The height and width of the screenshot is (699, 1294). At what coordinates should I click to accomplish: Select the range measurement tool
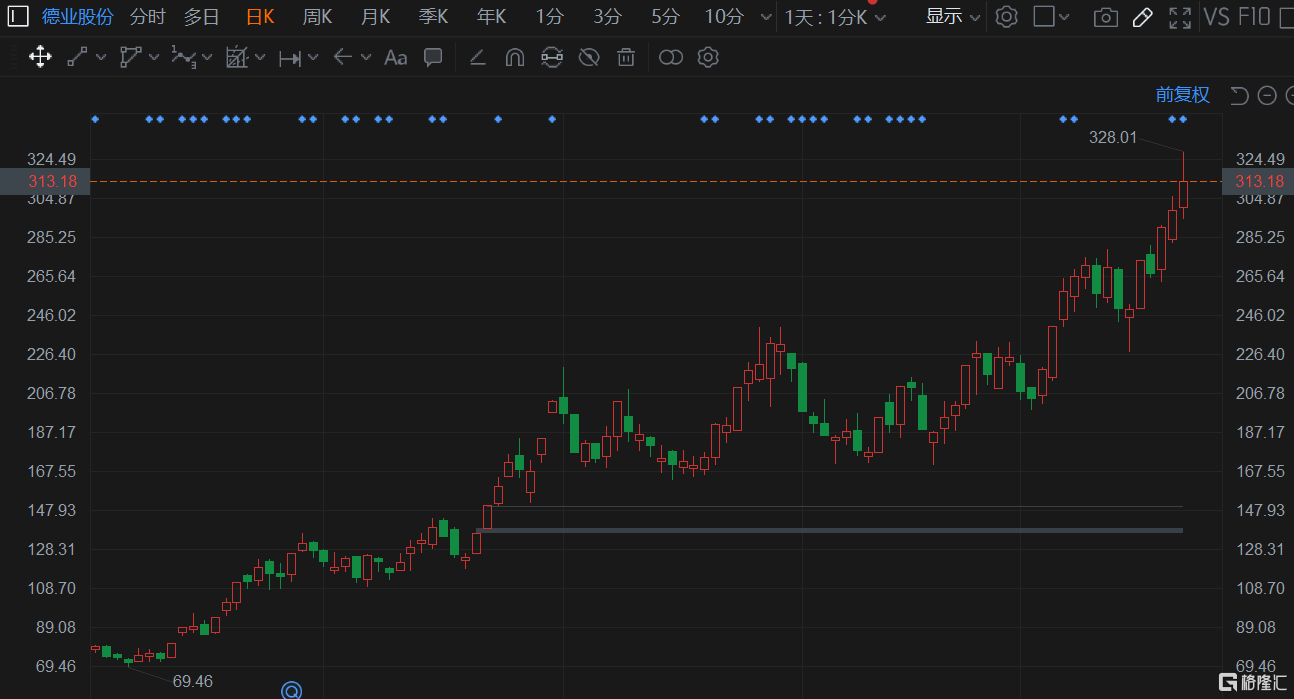point(289,58)
